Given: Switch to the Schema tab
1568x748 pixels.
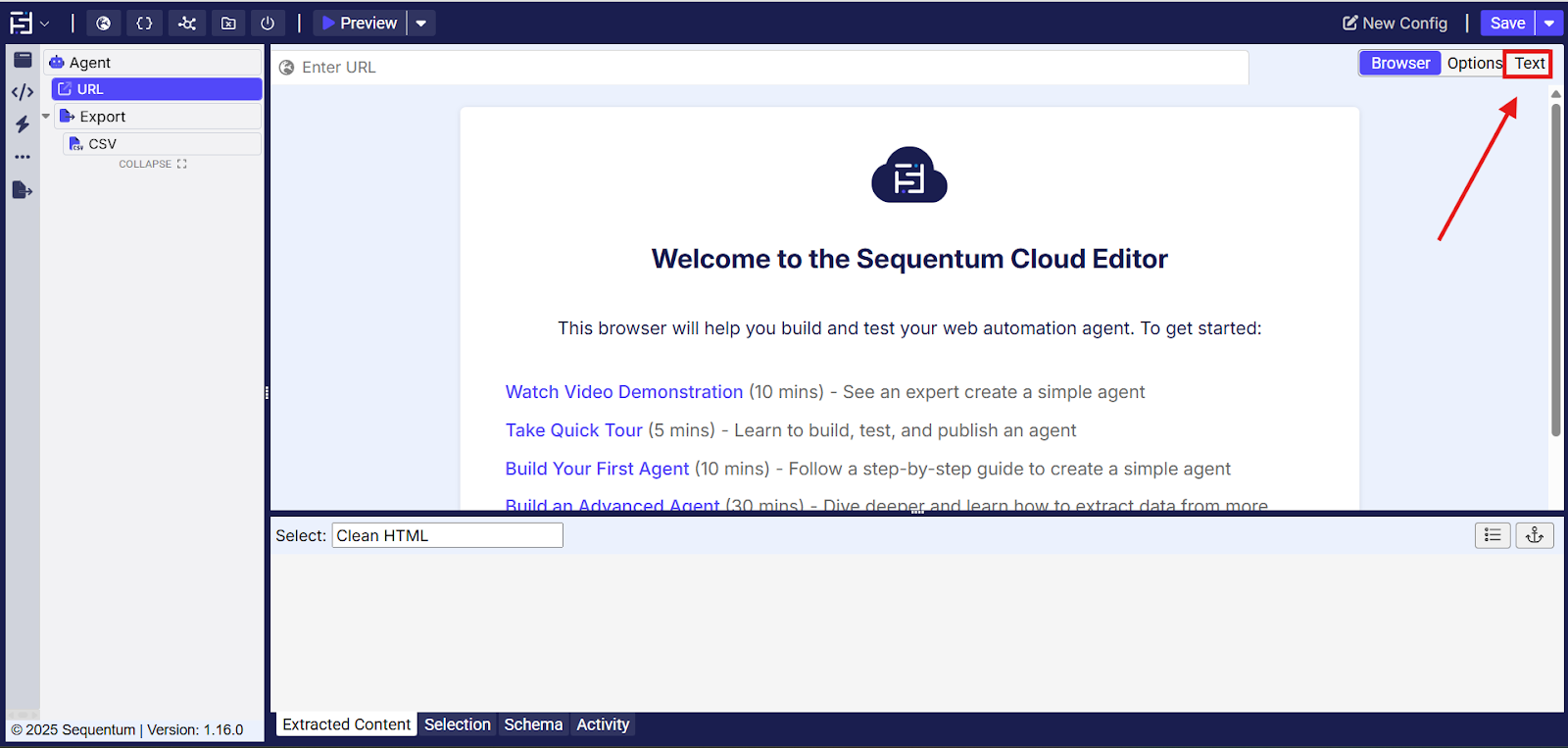Looking at the screenshot, I should [x=533, y=724].
